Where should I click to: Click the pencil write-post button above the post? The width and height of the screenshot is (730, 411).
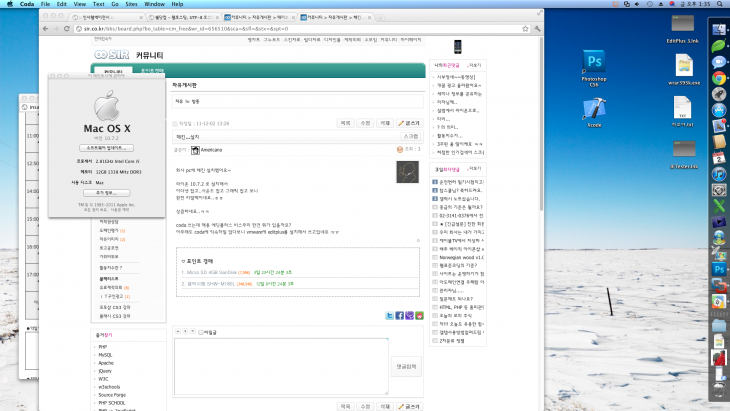pyautogui.click(x=409, y=123)
